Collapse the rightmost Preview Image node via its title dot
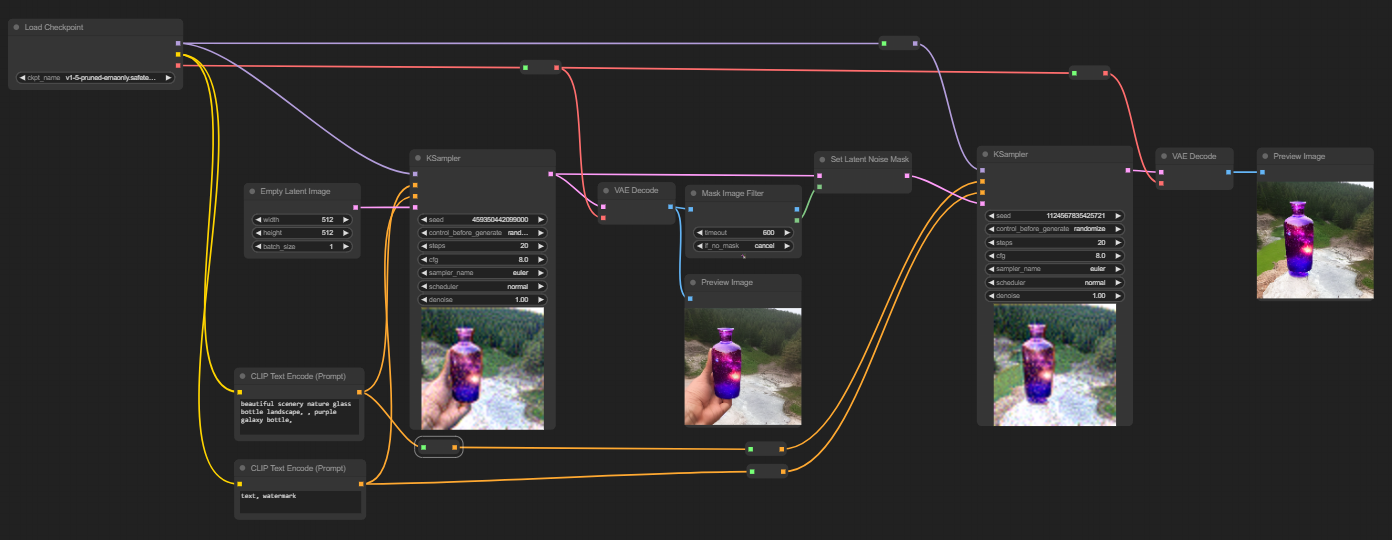This screenshot has width=1392, height=540. click(x=1265, y=156)
